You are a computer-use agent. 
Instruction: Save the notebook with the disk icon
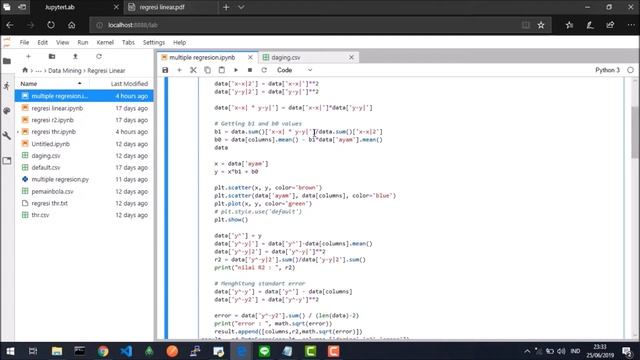coord(165,70)
